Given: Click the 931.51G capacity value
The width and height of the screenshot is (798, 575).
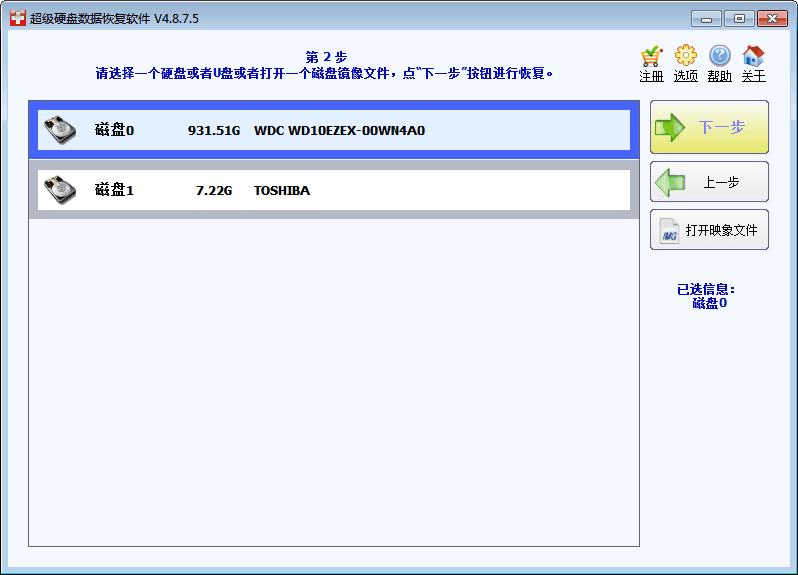Looking at the screenshot, I should coord(214,131).
